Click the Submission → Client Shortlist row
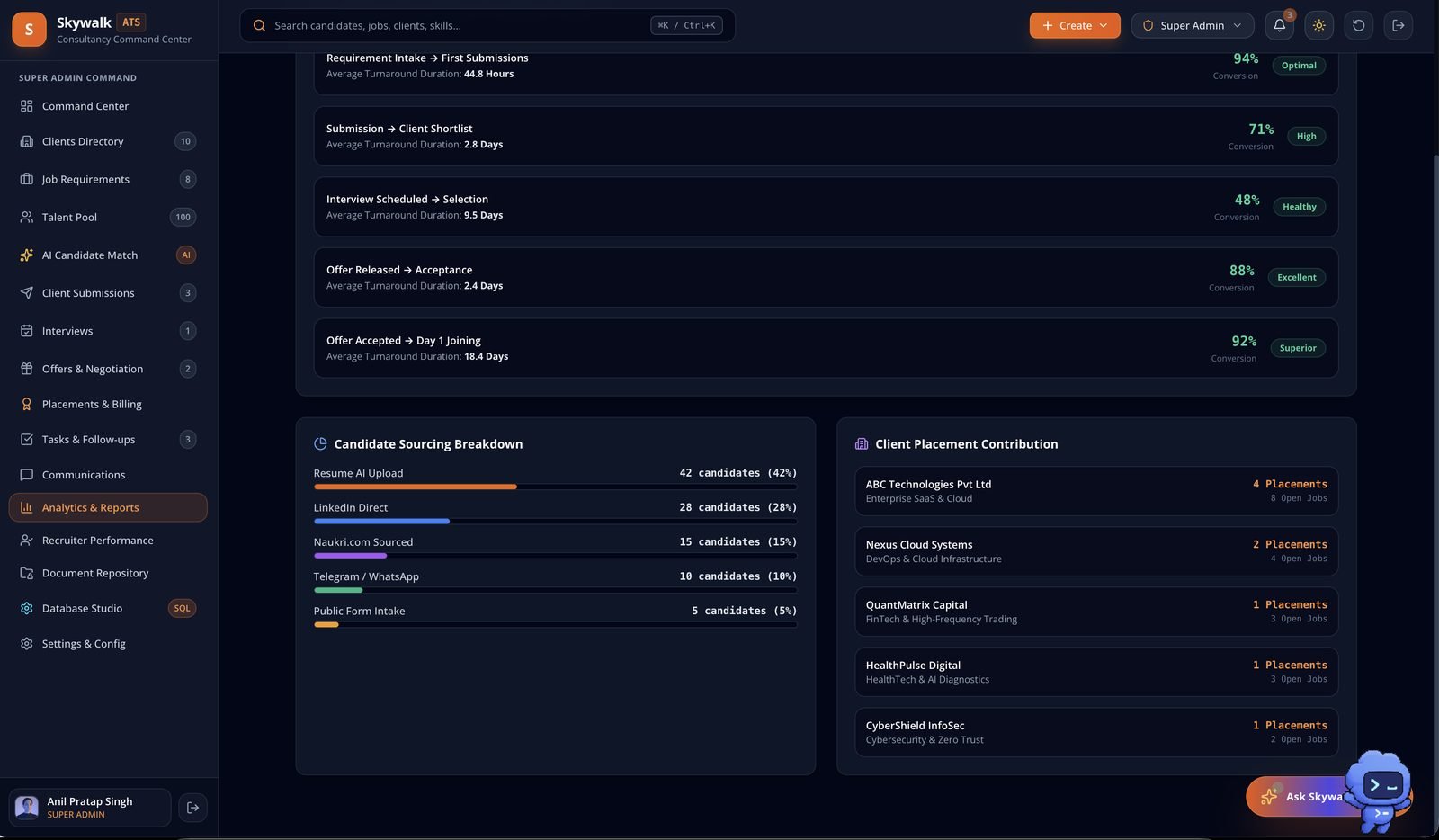Image resolution: width=1439 pixels, height=840 pixels. pyautogui.click(x=826, y=136)
